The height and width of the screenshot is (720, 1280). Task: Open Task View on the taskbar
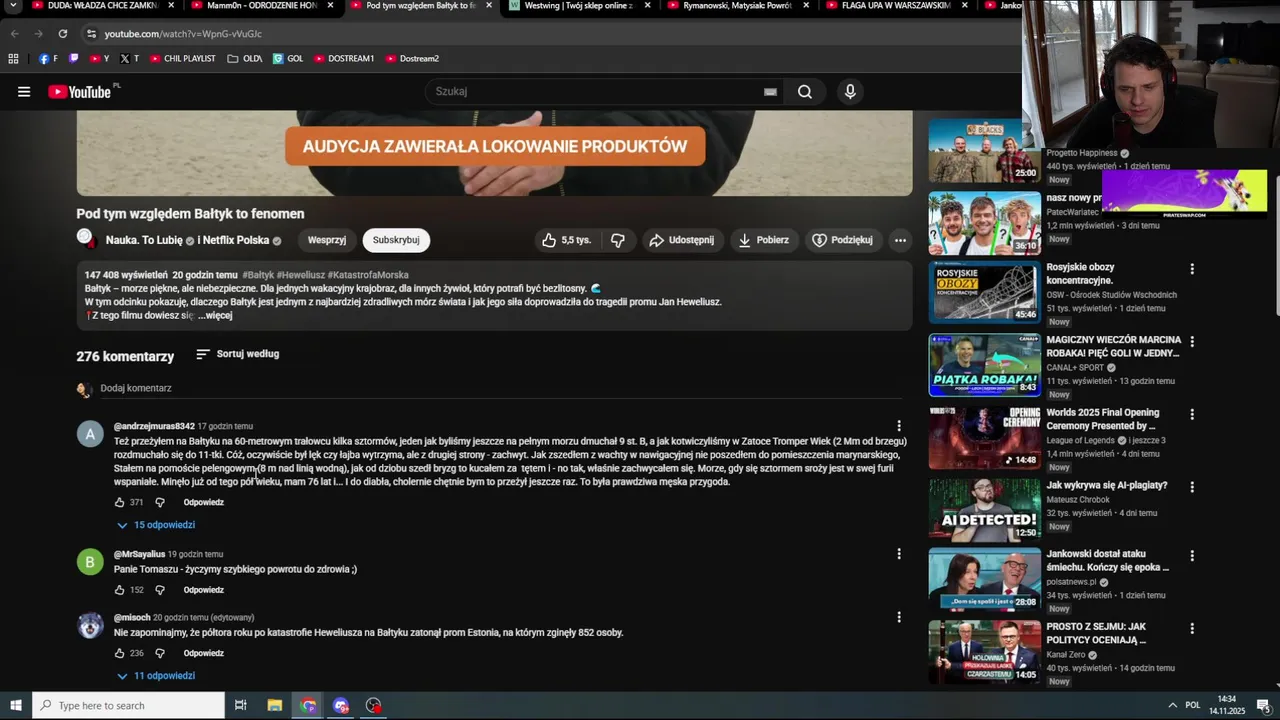tap(241, 706)
